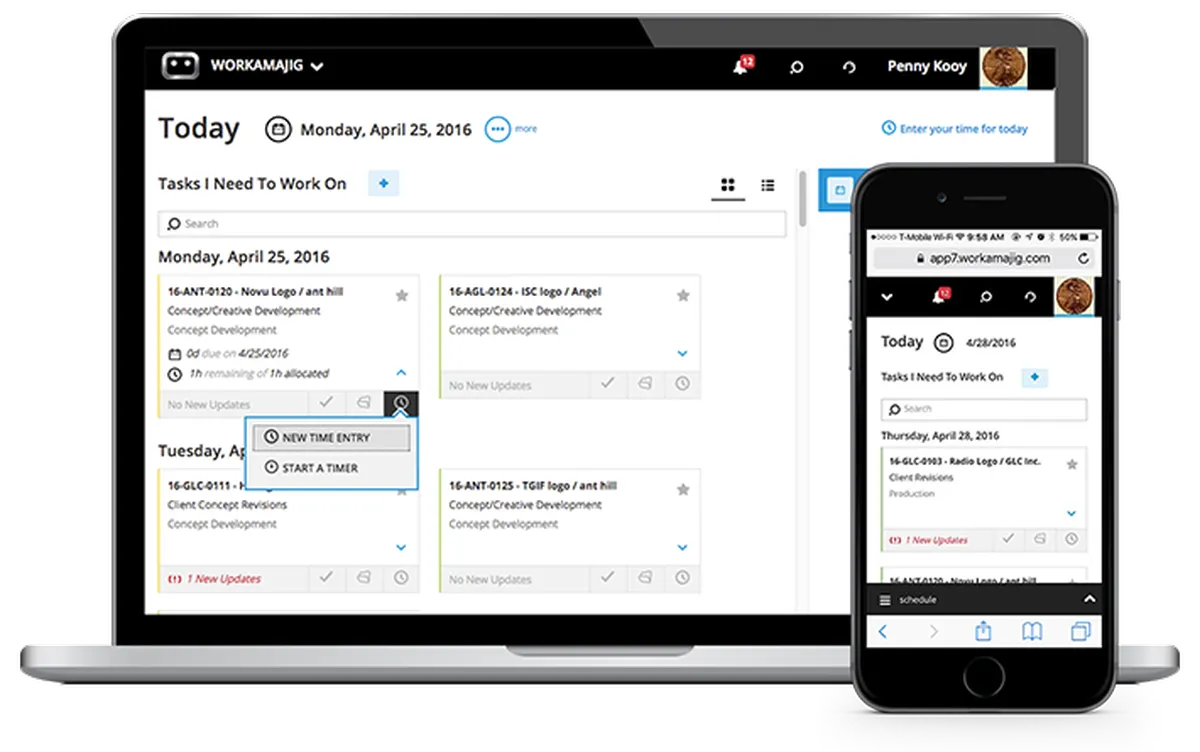Image resolution: width=1200 pixels, height=752 pixels.
Task: Open share sheet in phone Safari
Action: [983, 631]
